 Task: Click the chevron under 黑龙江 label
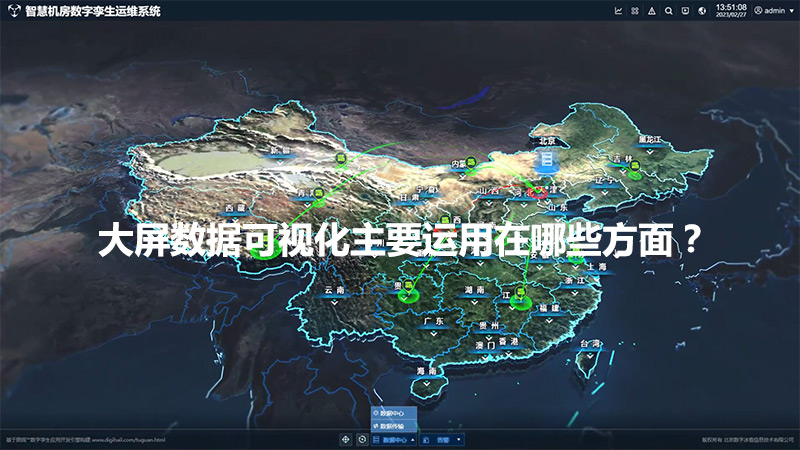(649, 152)
